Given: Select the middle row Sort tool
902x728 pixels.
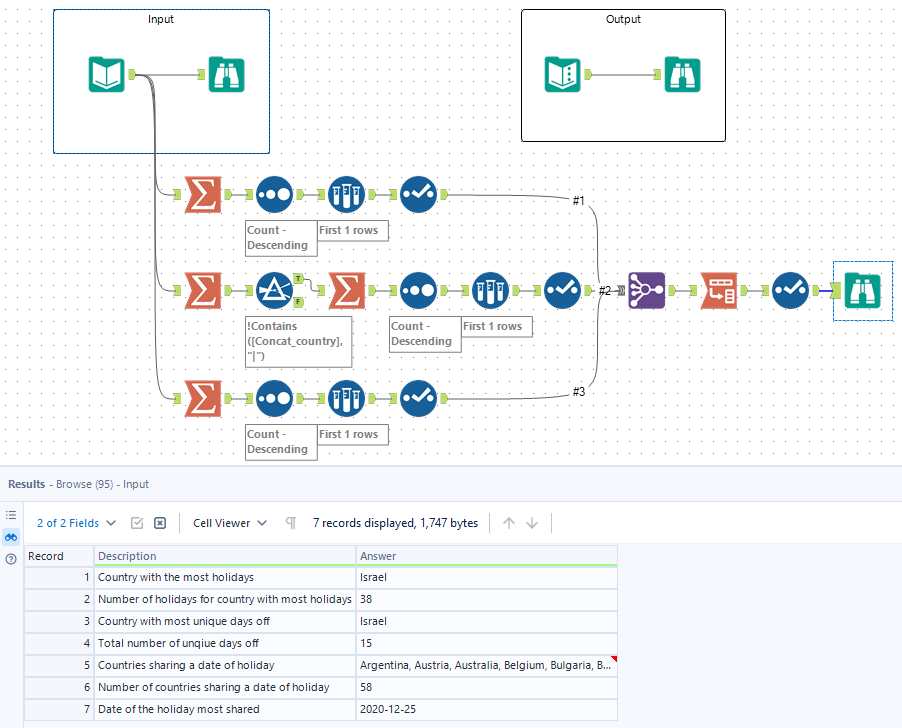Looking at the screenshot, I should click(x=418, y=290).
